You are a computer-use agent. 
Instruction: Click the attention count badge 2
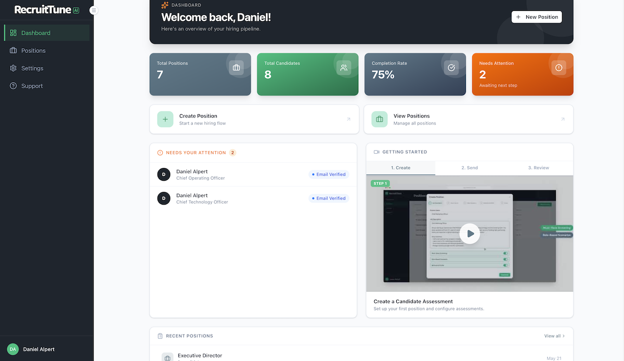(232, 153)
